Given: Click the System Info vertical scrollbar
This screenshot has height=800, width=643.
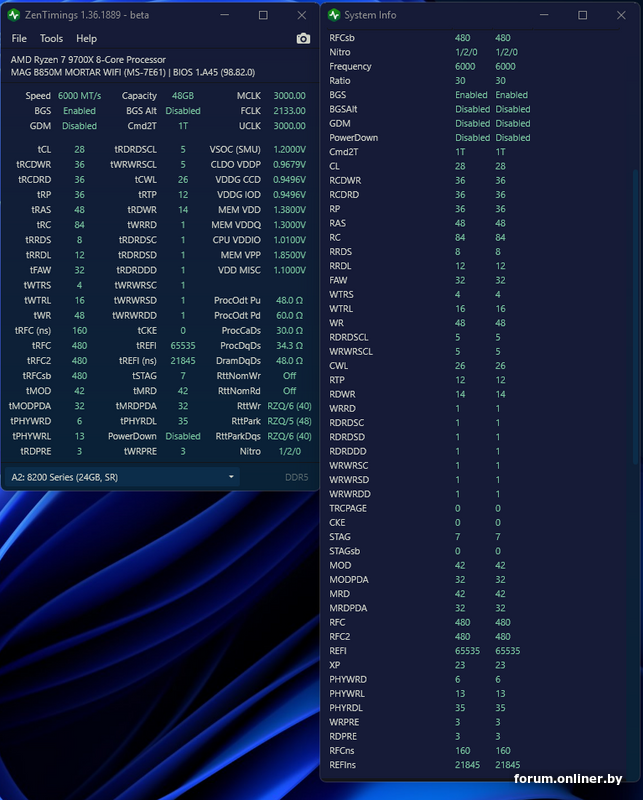Looking at the screenshot, I should [x=636, y=400].
